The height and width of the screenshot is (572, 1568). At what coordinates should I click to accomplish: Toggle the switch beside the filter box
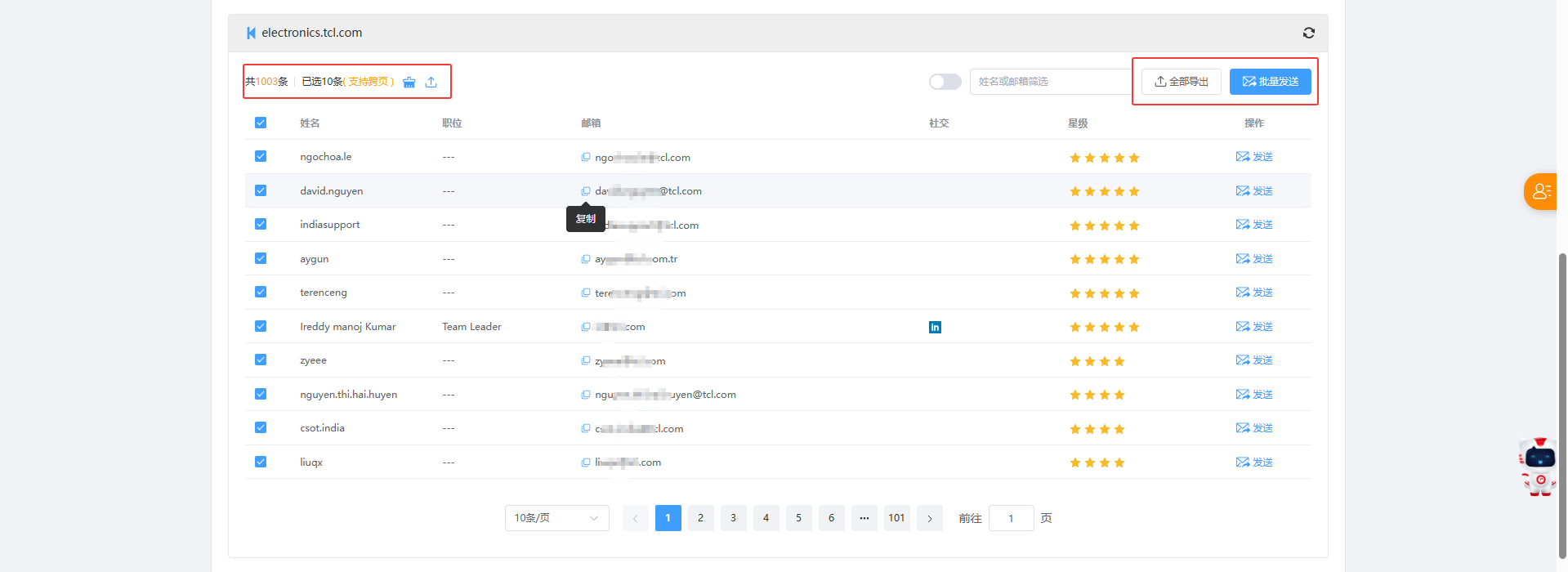tap(945, 82)
